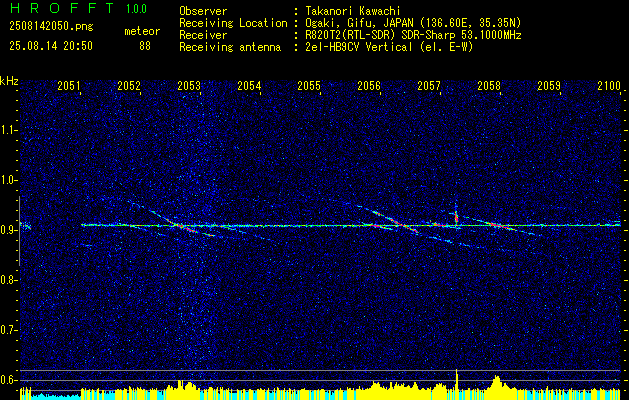Click the cyan low-level section at bottom left
The width and height of the screenshot is (629, 400).
pyautogui.click(x=56, y=396)
